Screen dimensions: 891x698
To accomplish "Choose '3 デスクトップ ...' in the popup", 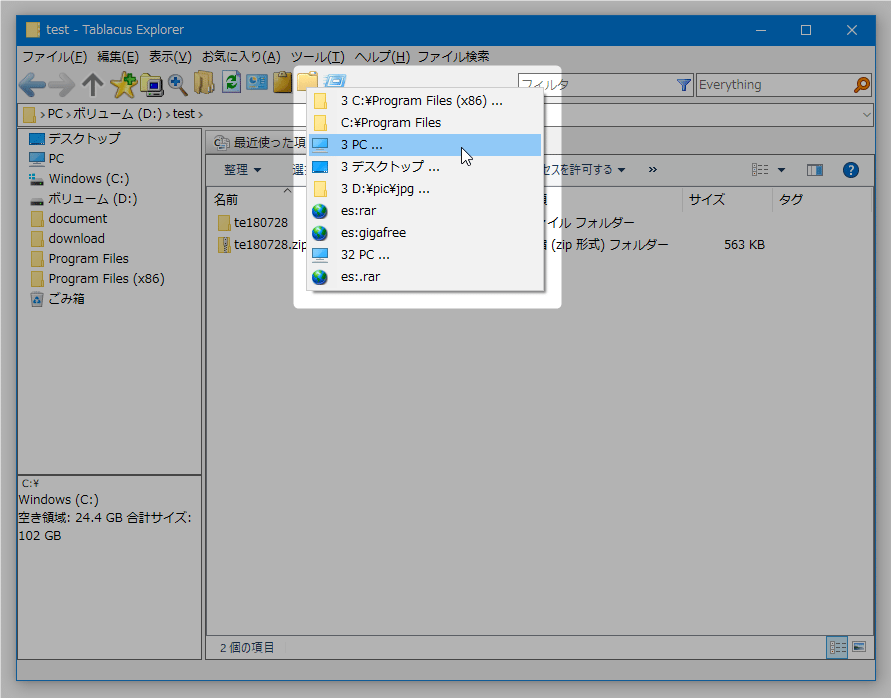I will pyautogui.click(x=425, y=167).
